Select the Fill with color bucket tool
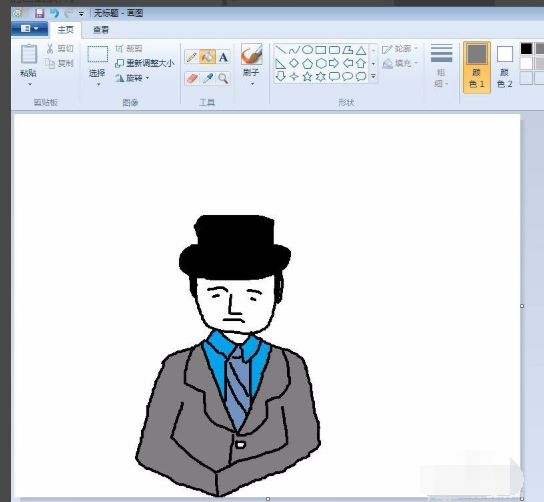The width and height of the screenshot is (544, 502). (207, 57)
